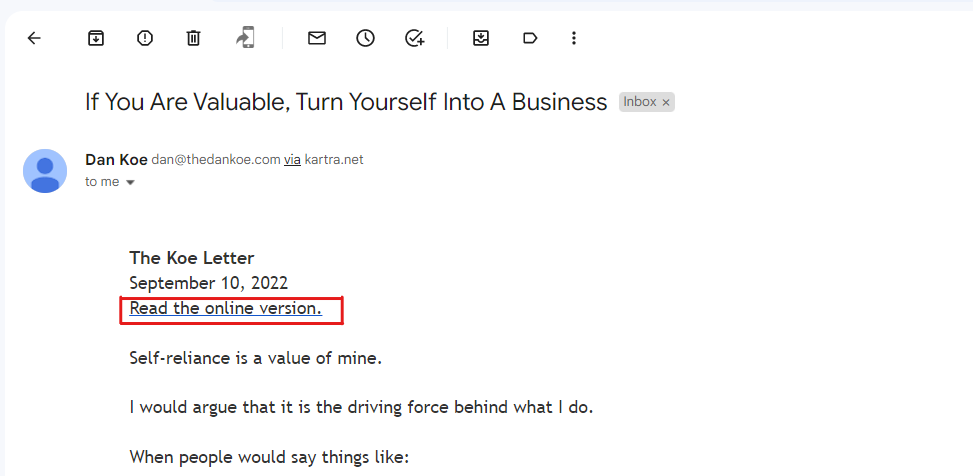Viewport: 973px width, 476px height.
Task: Remove the Inbox label with its x
Action: point(666,103)
